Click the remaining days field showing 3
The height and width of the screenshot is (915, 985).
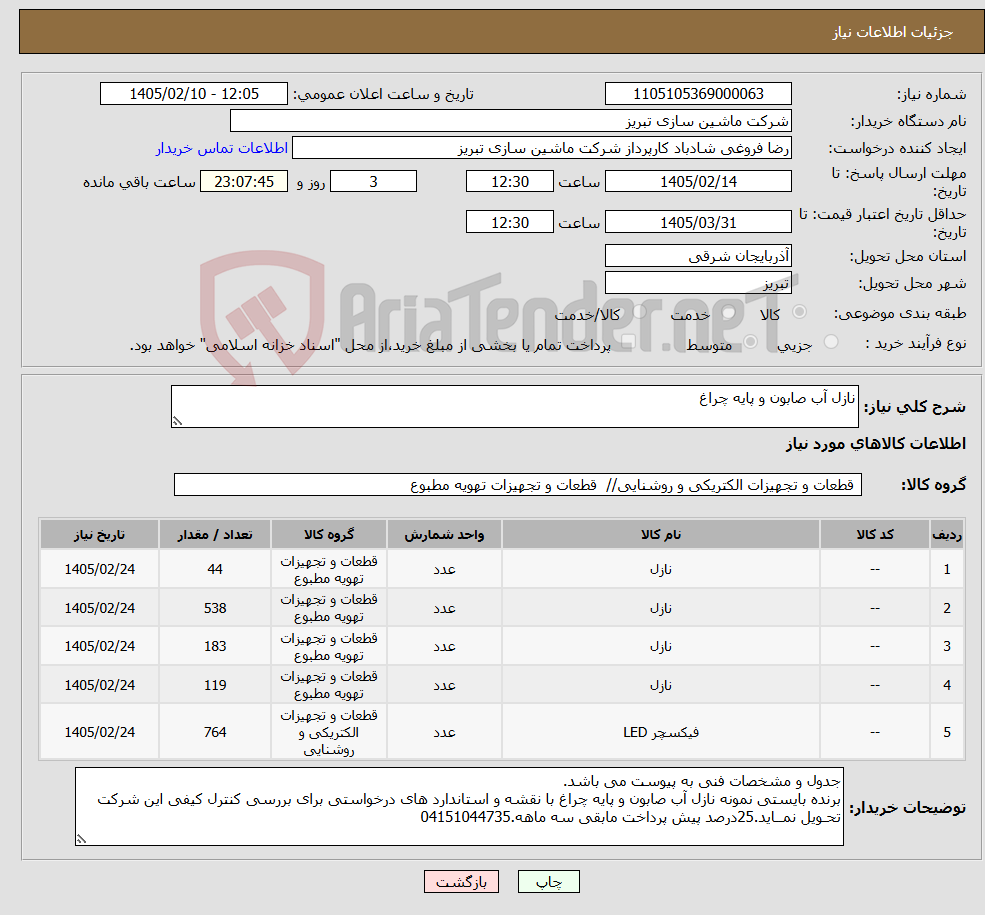point(373,182)
